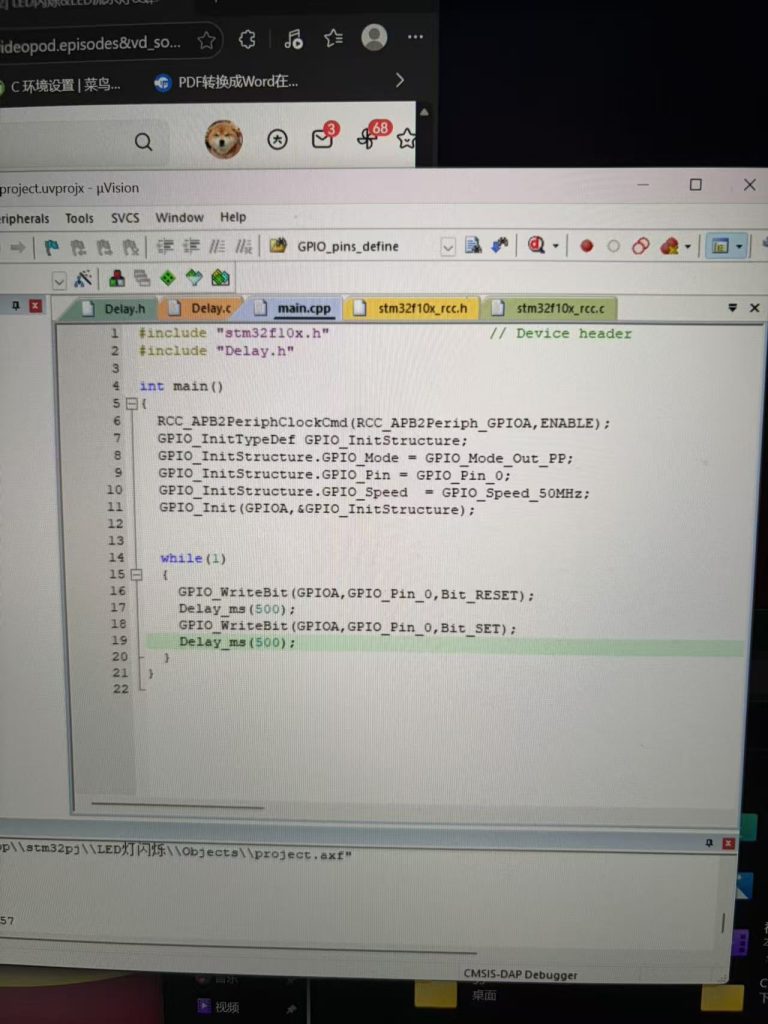
Task: Click the Insert/Remove Breakpoint red dot icon
Action: click(587, 246)
